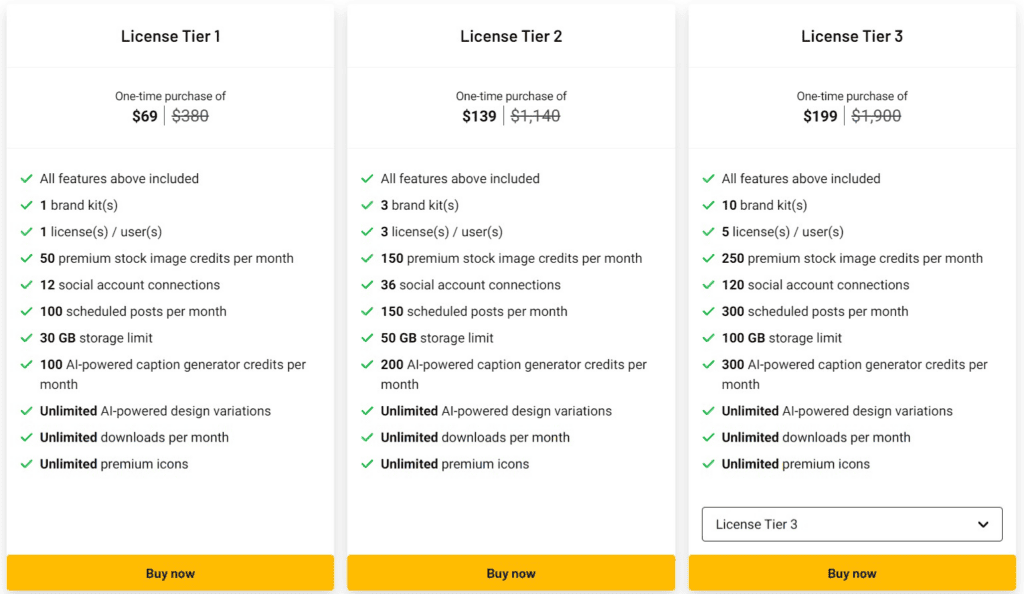This screenshot has width=1024, height=594.
Task: Click Buy now under License Tier 2
Action: (511, 573)
